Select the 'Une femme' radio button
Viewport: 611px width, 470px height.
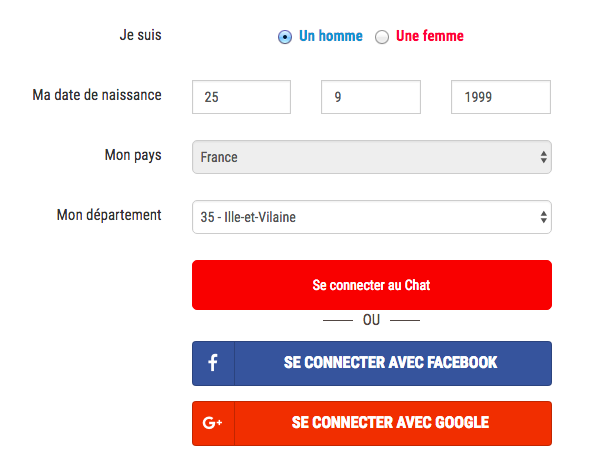382,37
